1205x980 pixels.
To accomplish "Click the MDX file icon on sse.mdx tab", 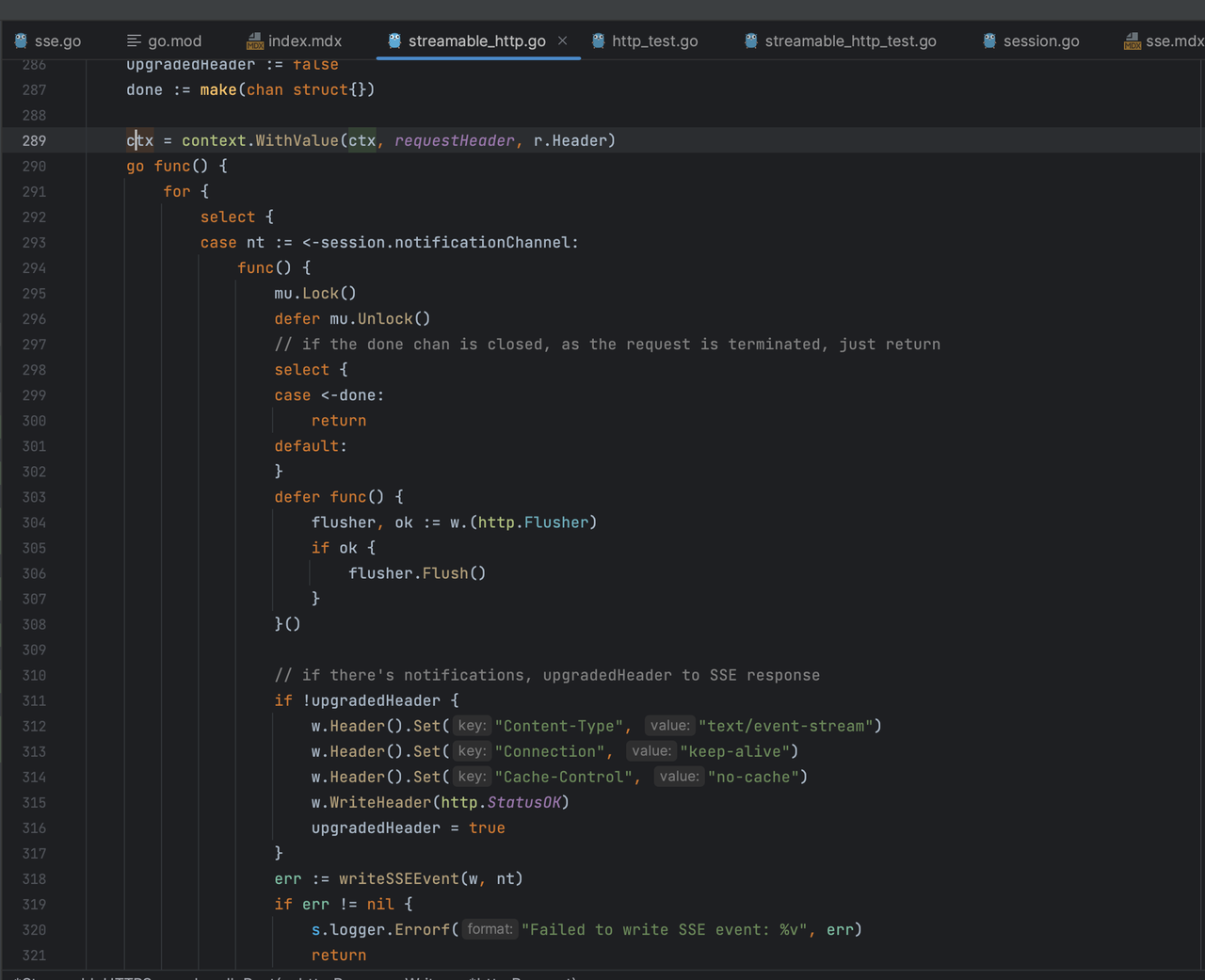I will coord(1133,40).
